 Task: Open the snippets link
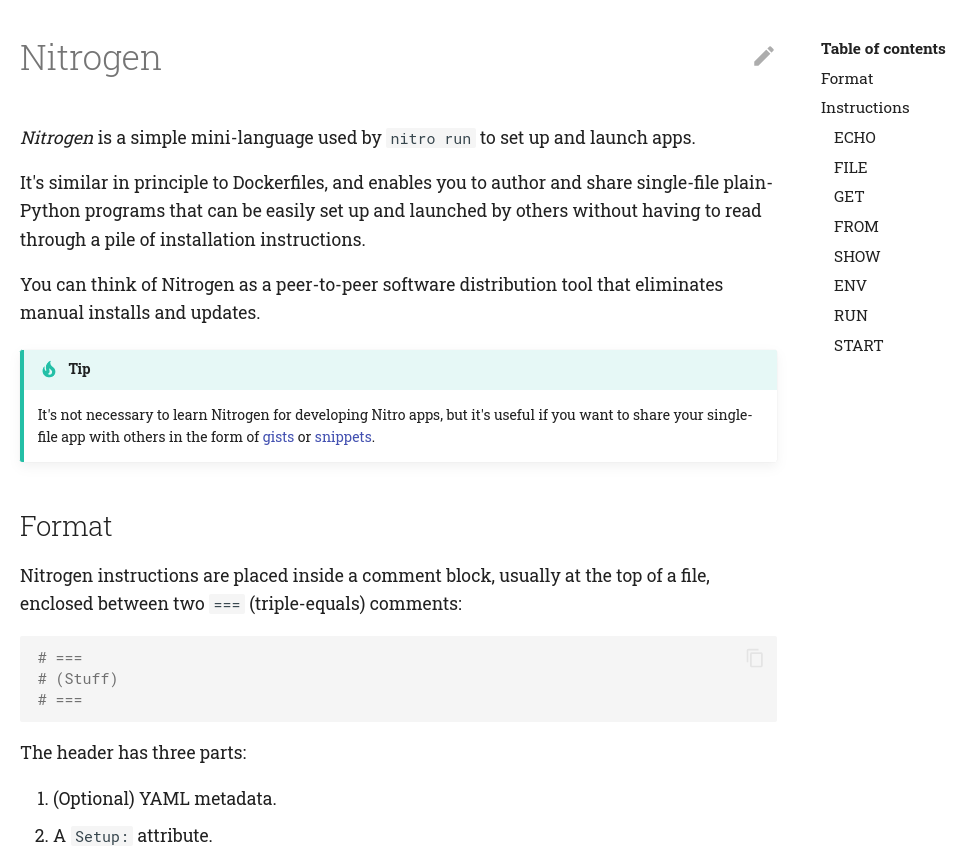point(343,437)
